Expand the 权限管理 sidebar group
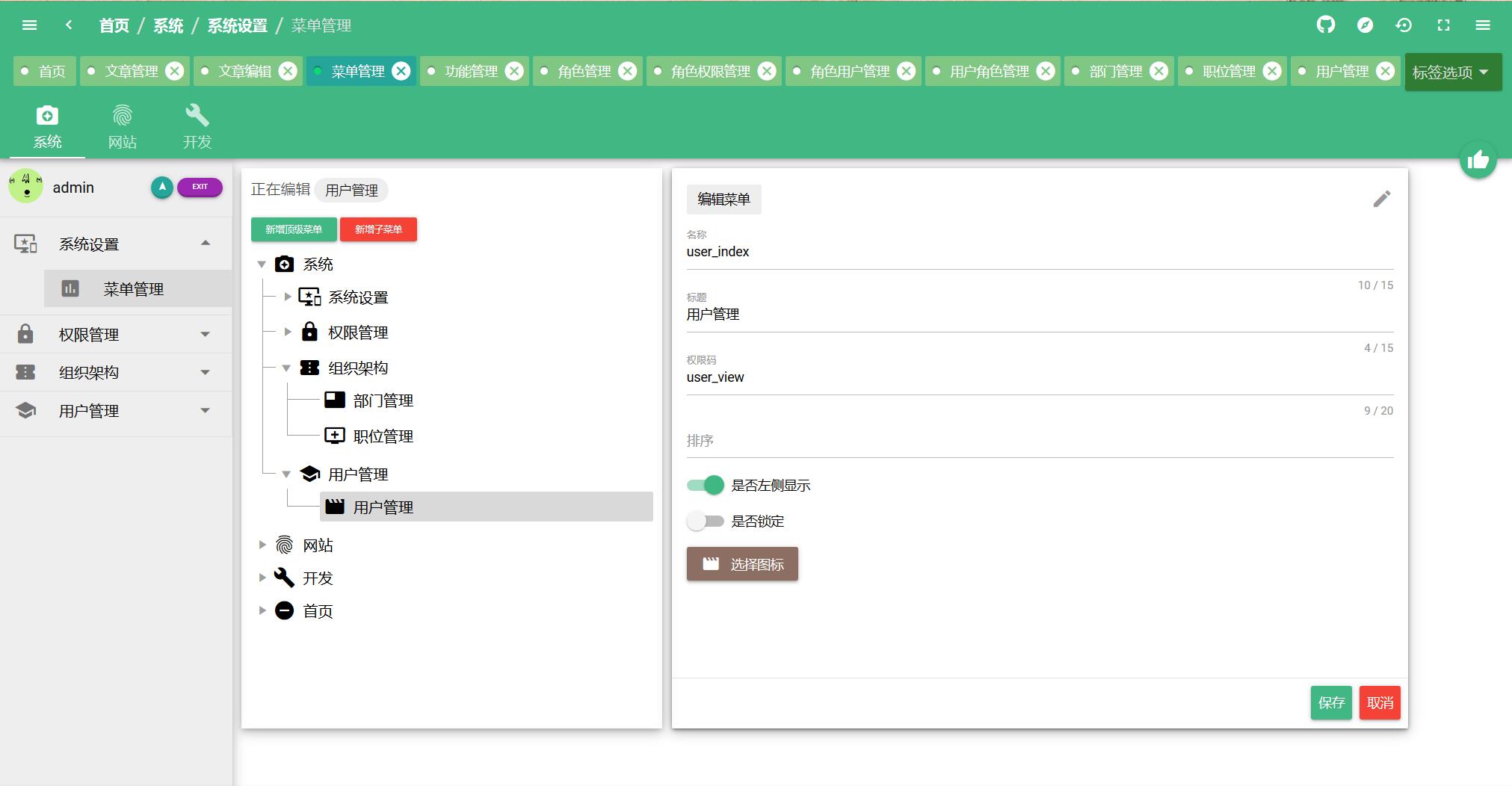The height and width of the screenshot is (786, 1512). pos(116,334)
